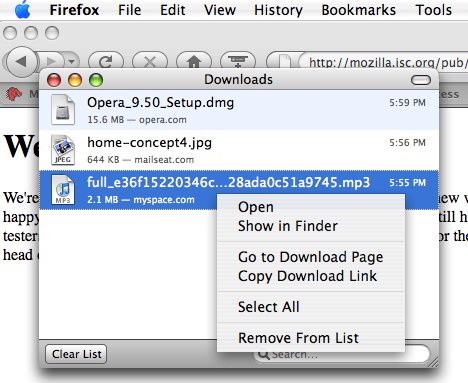Click the Stop loading X icon
The height and width of the screenshot is (383, 468).
click(x=150, y=61)
